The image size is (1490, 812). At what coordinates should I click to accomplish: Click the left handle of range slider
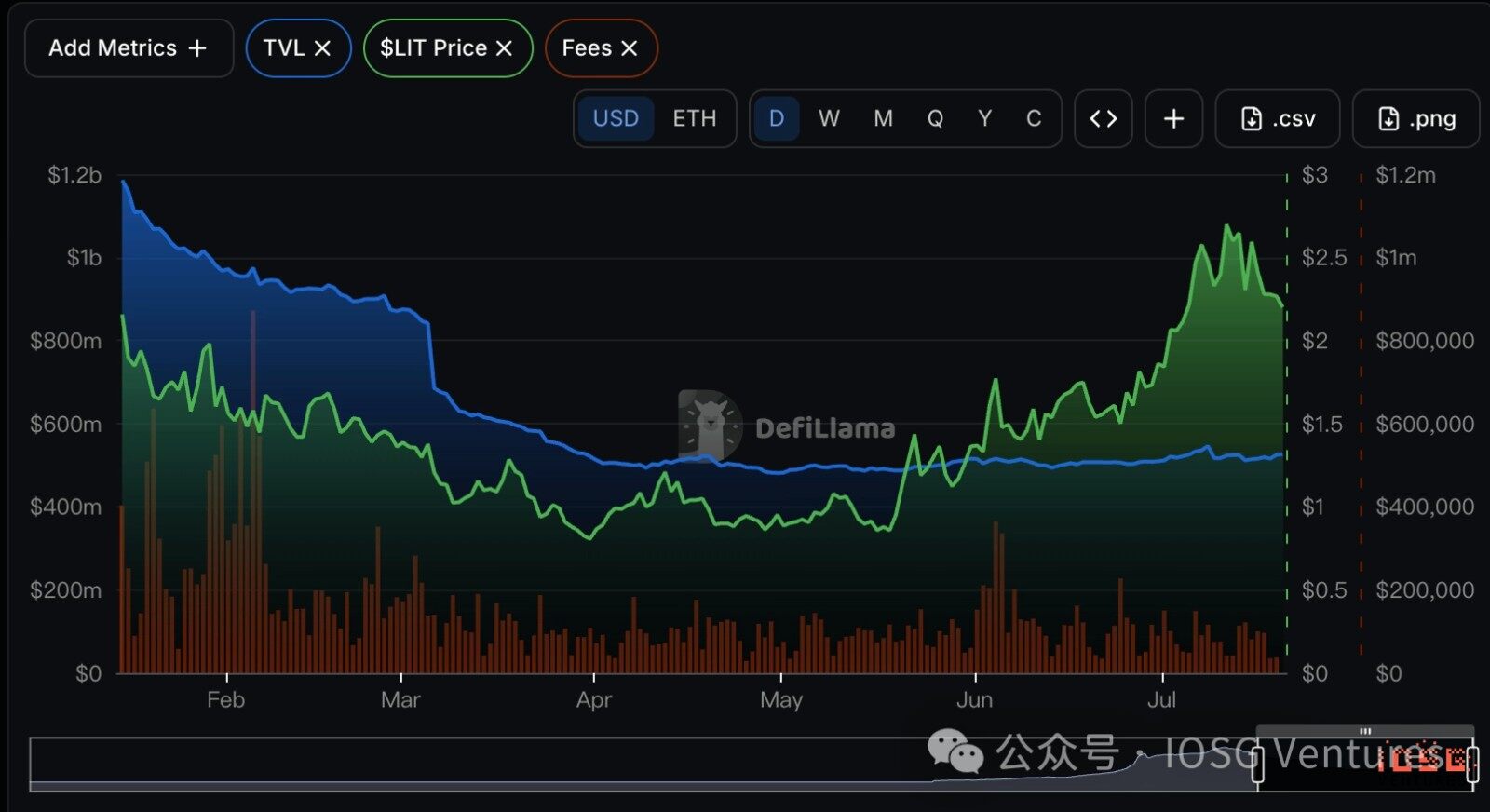click(x=1258, y=764)
